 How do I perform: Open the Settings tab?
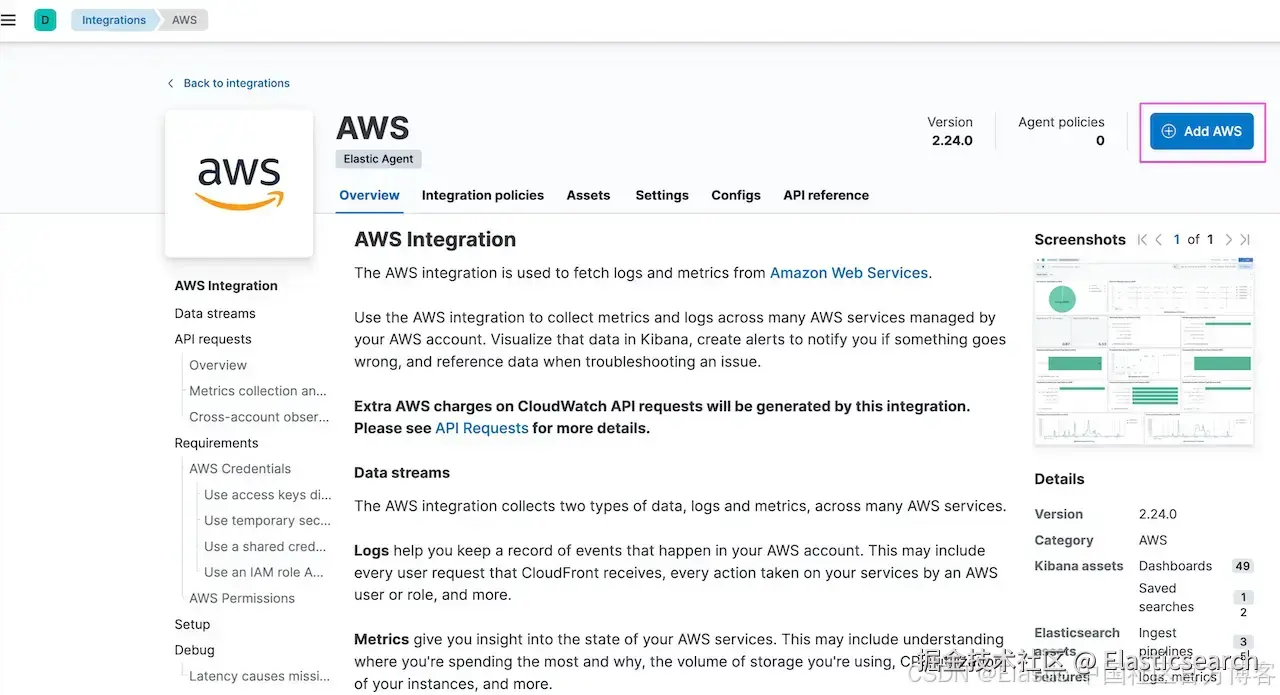[x=662, y=195]
